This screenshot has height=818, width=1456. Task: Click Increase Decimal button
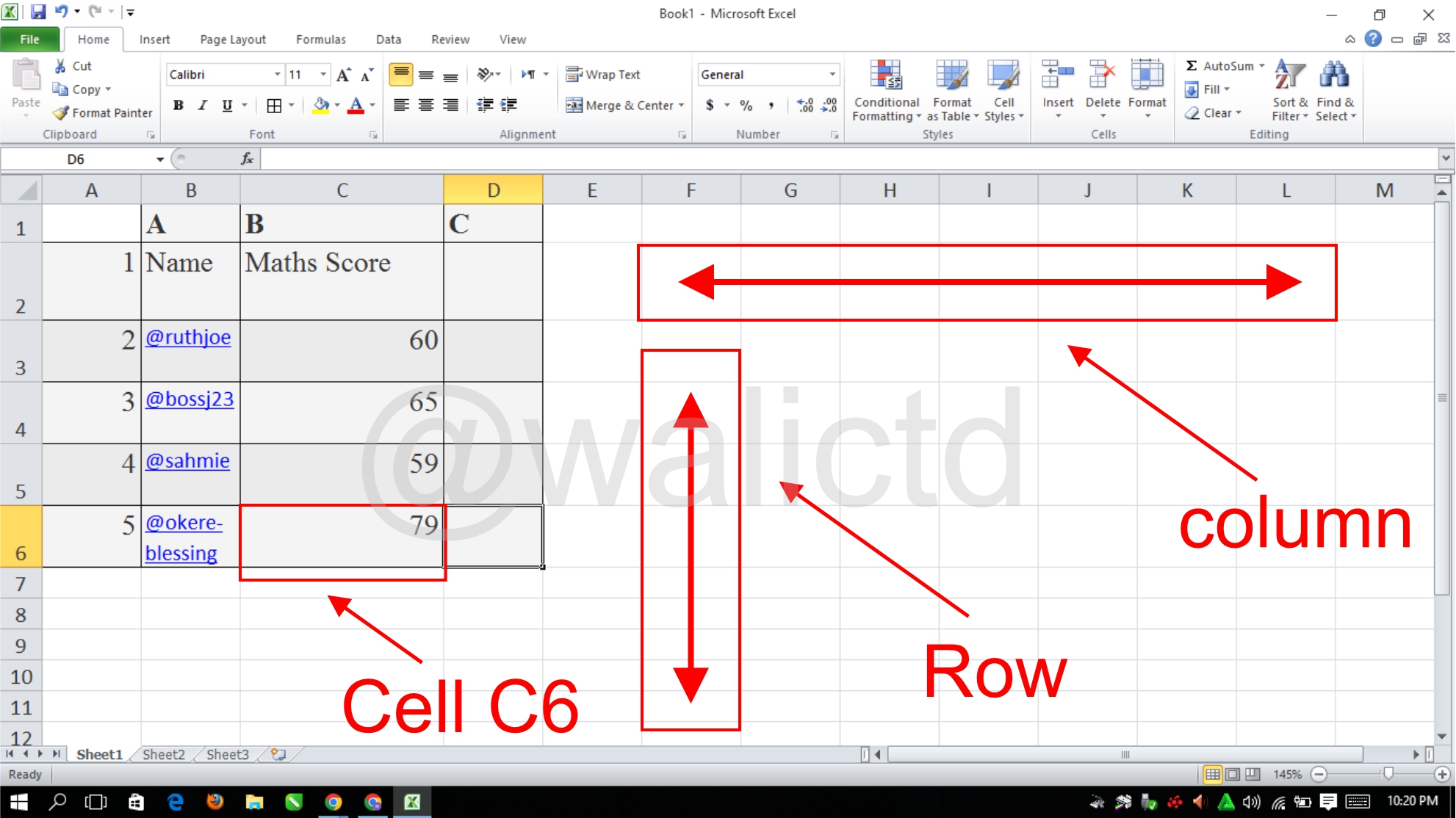[x=805, y=106]
